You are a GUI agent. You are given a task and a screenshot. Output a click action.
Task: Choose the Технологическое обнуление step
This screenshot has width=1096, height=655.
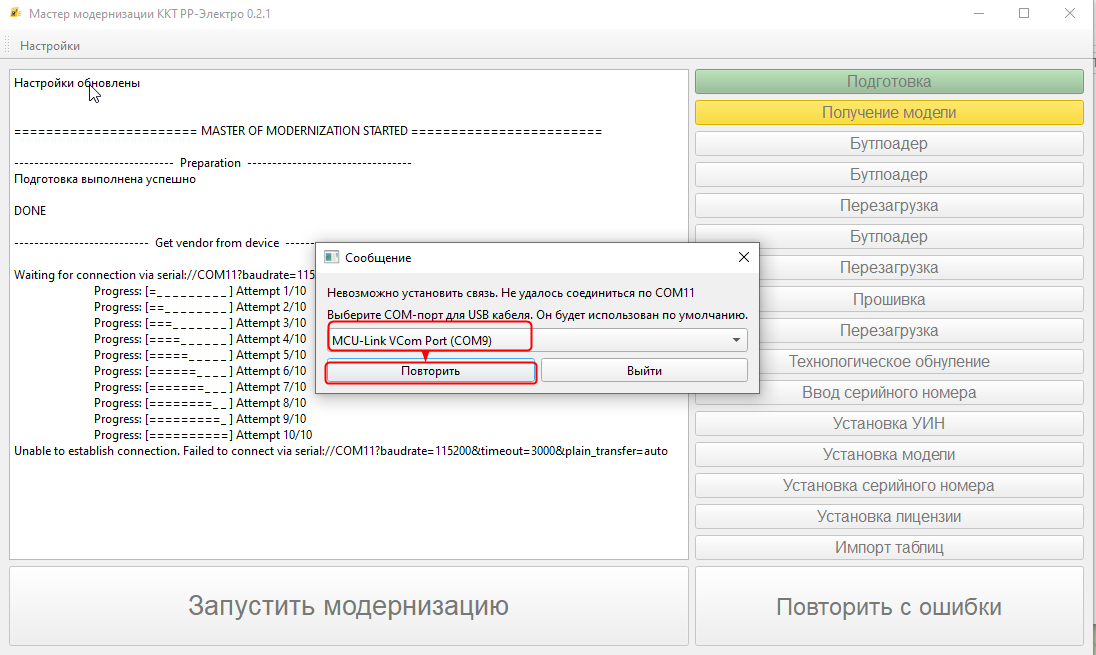tap(889, 361)
